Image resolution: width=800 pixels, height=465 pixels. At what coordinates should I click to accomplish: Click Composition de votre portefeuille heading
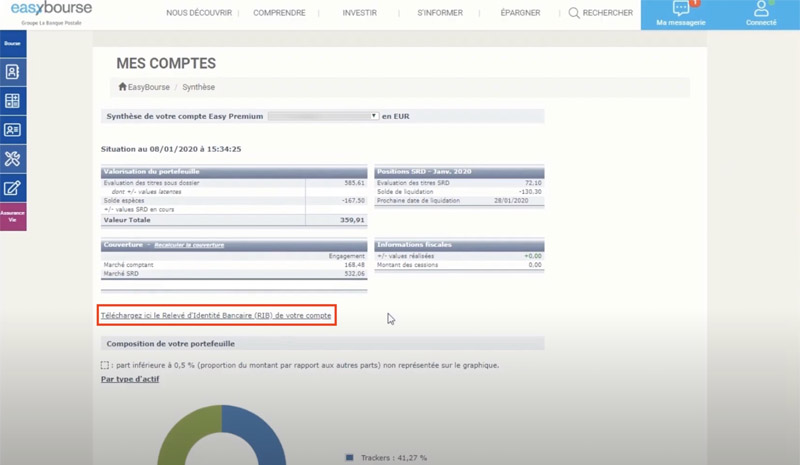(x=170, y=344)
